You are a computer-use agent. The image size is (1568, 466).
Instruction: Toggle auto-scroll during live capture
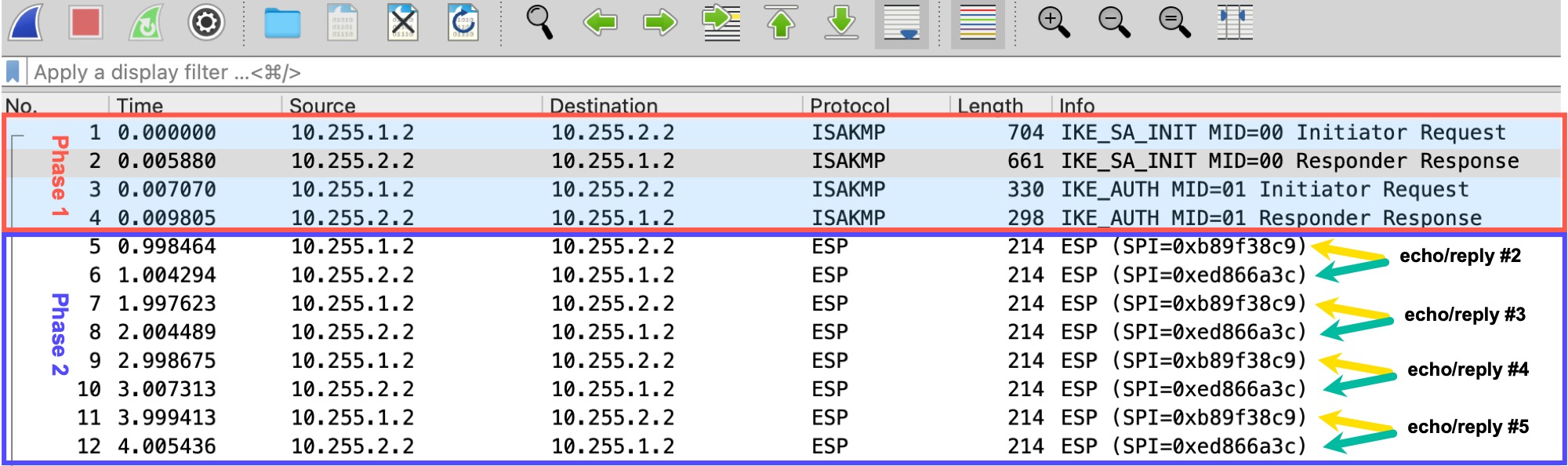pos(902,23)
